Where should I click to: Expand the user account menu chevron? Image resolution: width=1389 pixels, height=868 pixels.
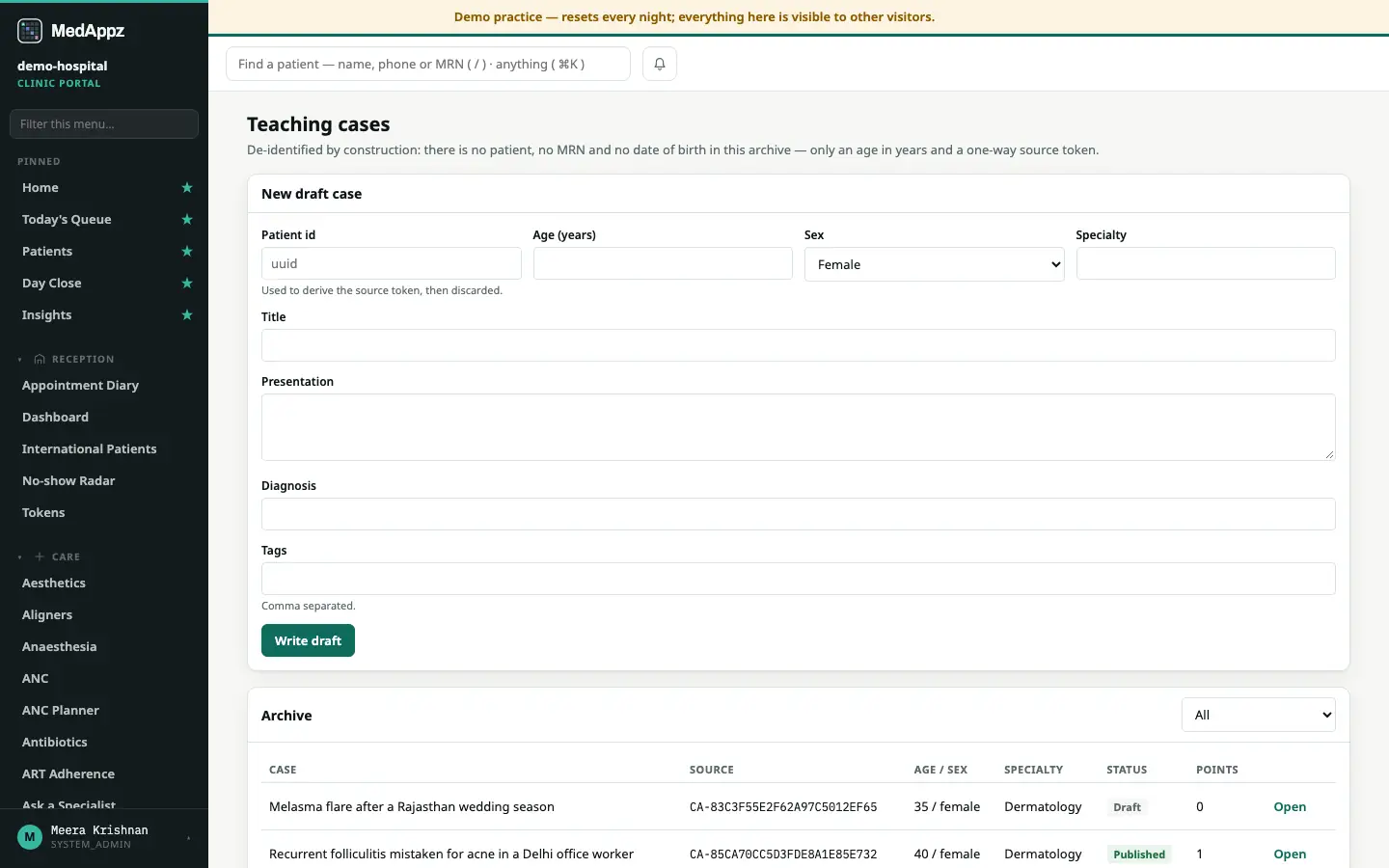(189, 837)
